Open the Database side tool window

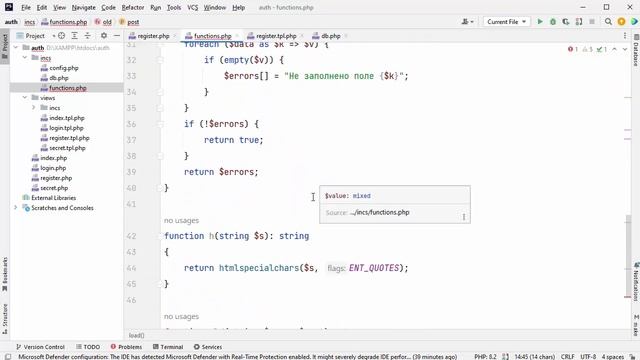click(636, 51)
